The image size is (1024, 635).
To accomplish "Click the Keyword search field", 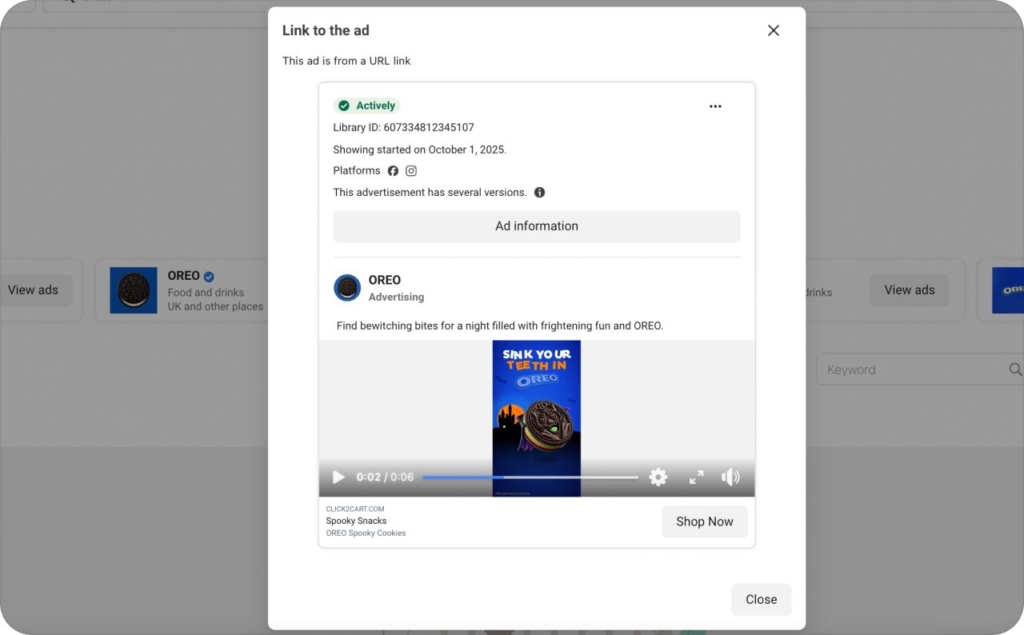I will tap(910, 370).
